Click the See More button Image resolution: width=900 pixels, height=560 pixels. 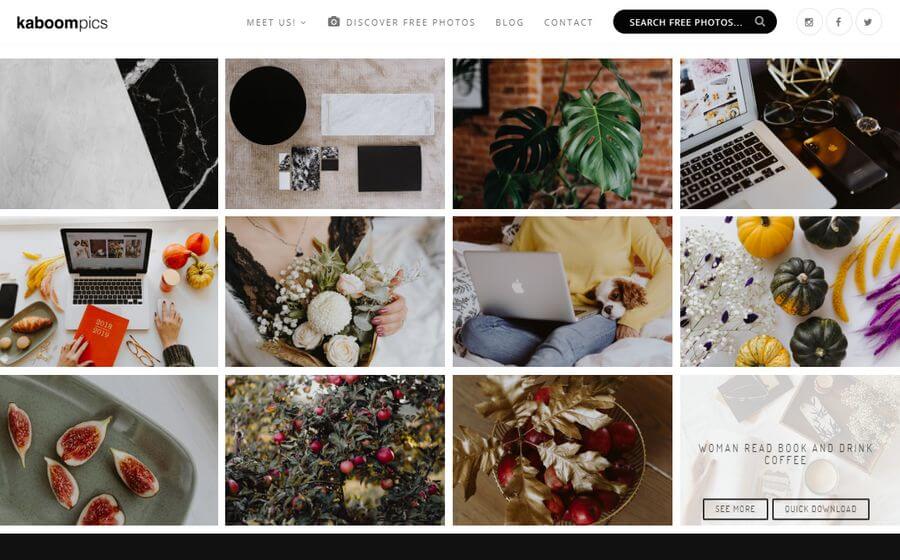tap(735, 509)
